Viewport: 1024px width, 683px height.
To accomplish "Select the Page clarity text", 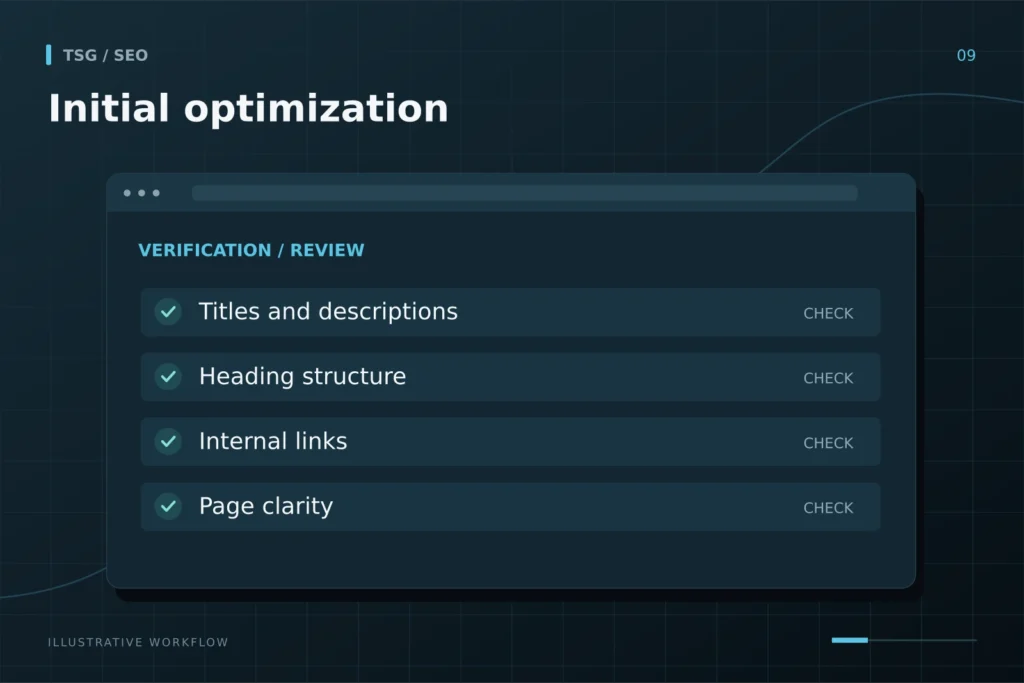I will click(266, 506).
